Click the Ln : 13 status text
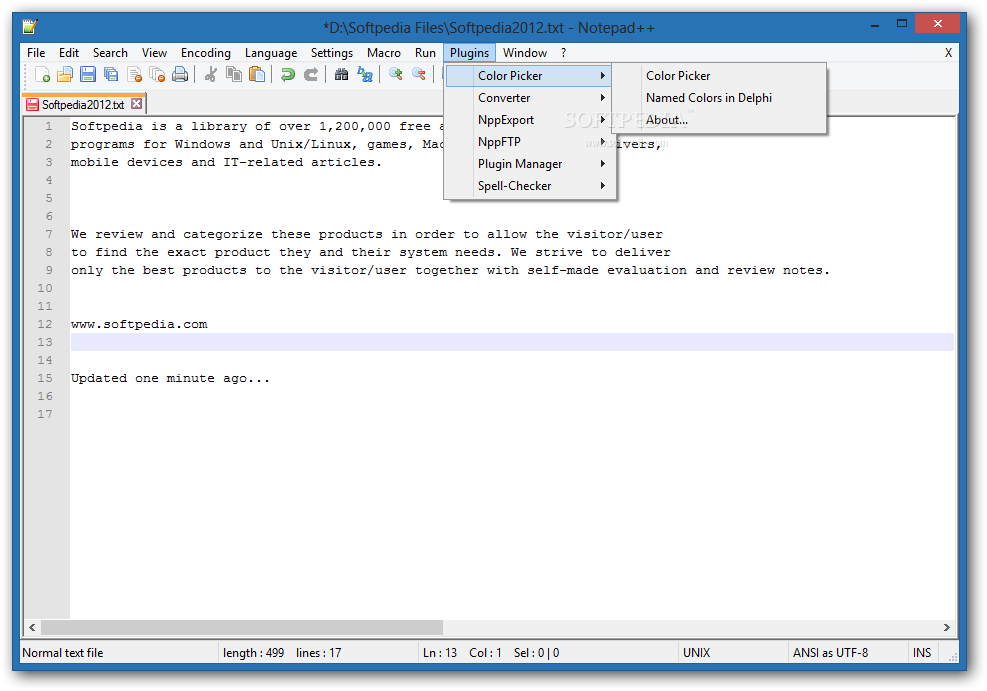 click(439, 653)
